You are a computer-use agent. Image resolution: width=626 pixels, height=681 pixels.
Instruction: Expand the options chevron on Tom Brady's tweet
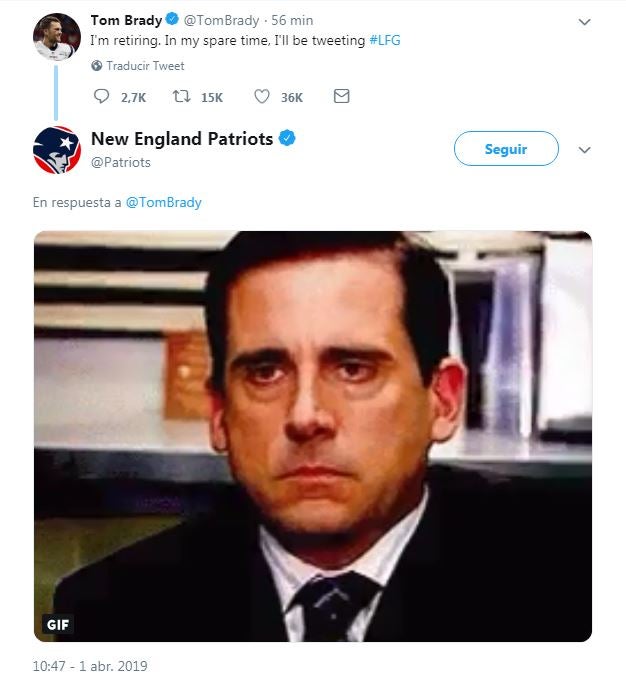(585, 20)
